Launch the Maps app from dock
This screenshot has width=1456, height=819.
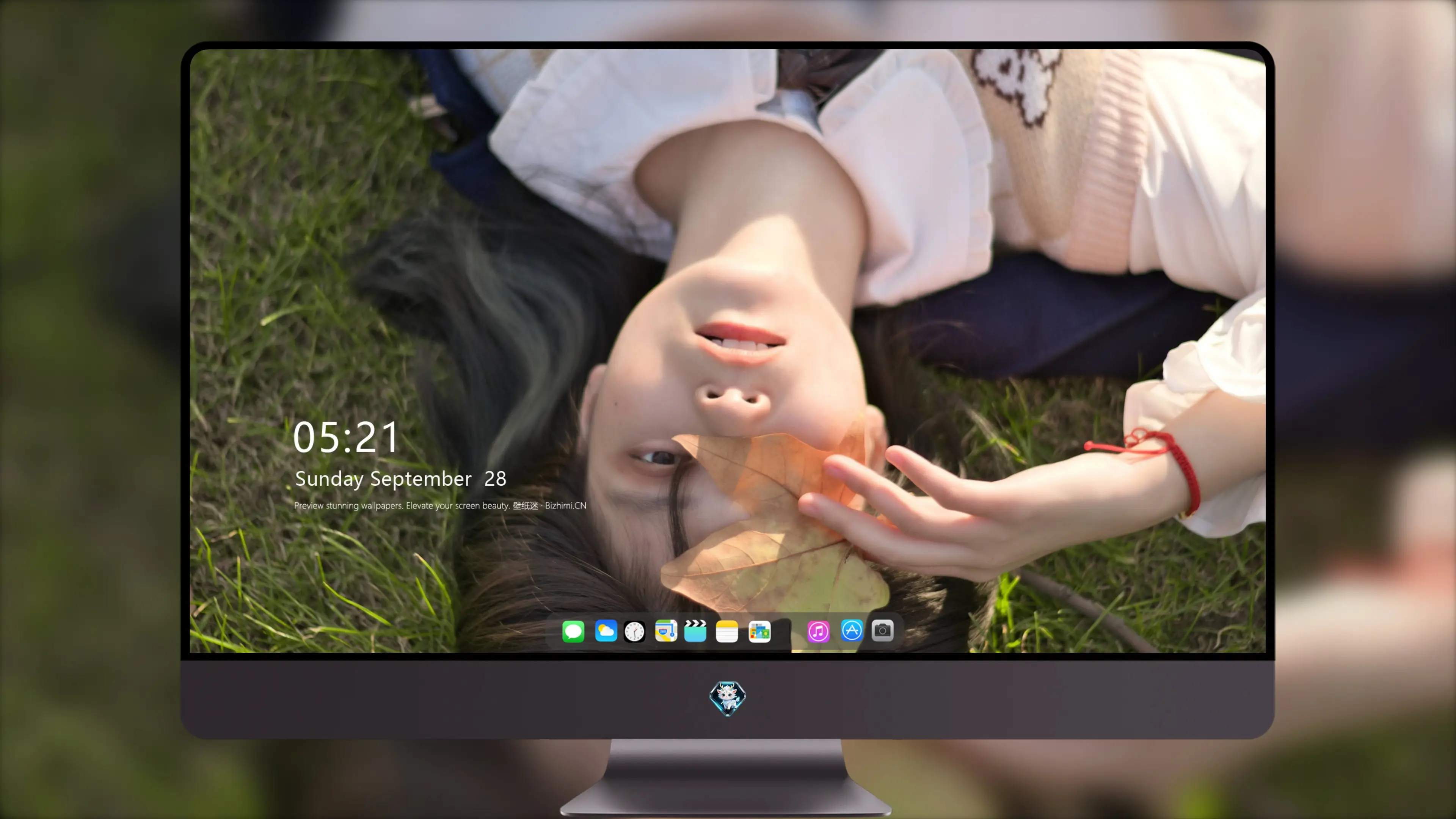point(666,631)
